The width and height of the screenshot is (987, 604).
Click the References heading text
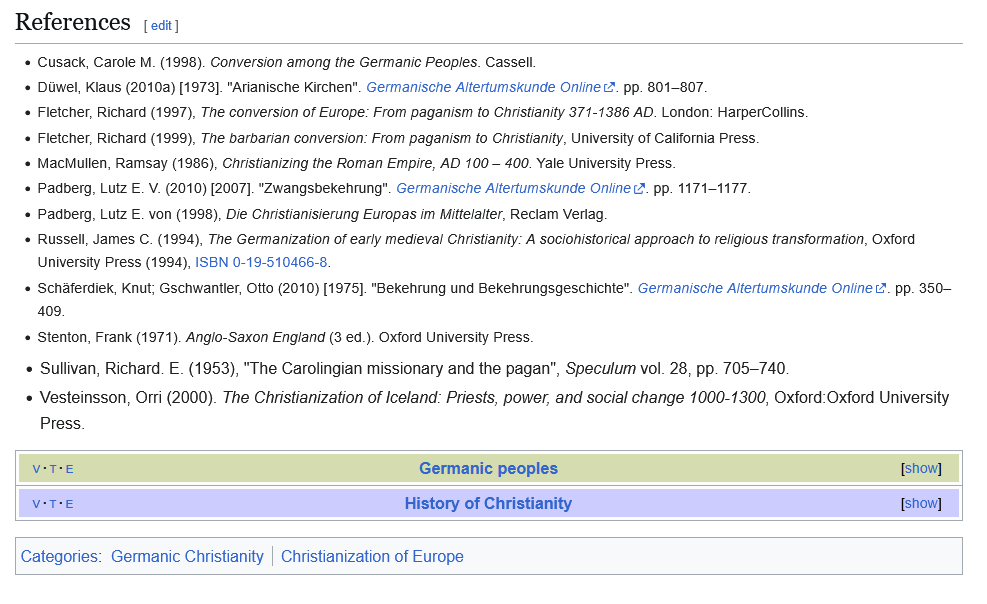click(73, 22)
